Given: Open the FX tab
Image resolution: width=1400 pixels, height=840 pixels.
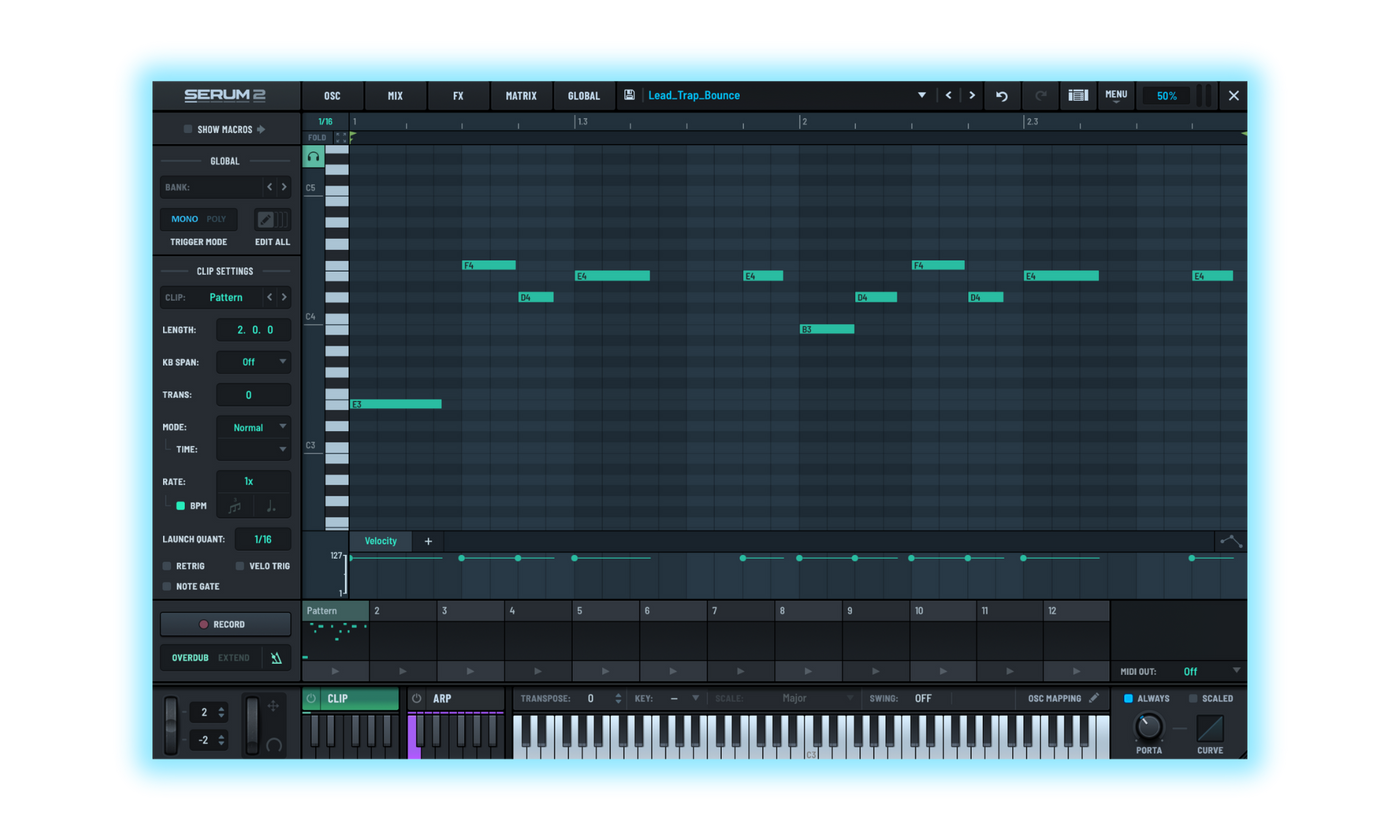Looking at the screenshot, I should pos(458,96).
